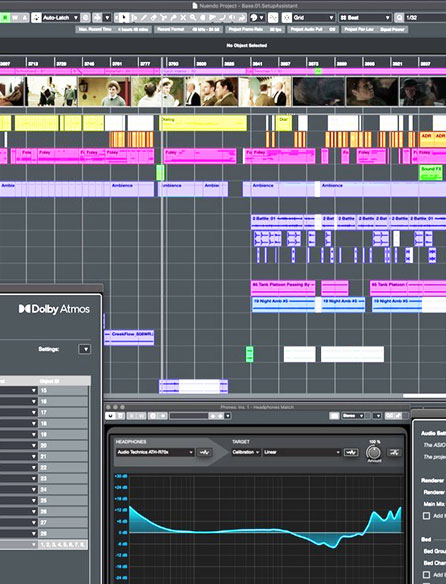Open the Beat grid type dropdown
The image size is (446, 584).
365,18
